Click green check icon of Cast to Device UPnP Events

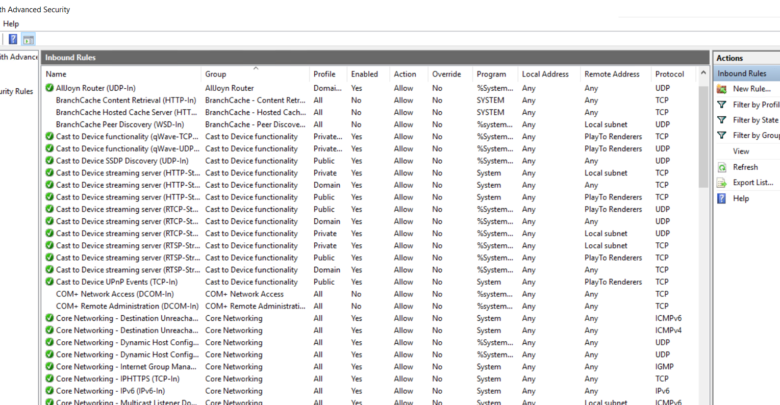pos(49,282)
